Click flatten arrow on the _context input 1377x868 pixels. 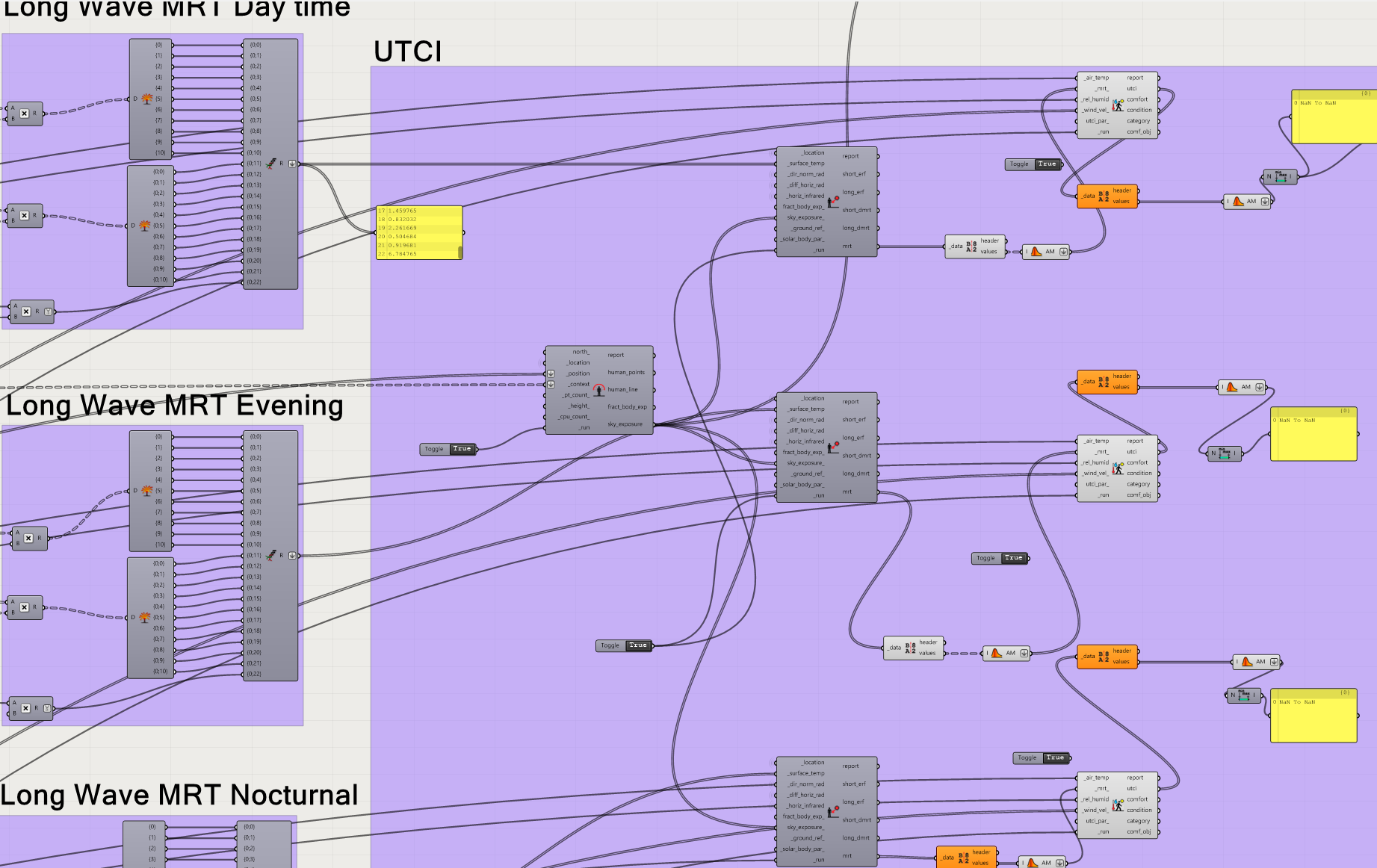point(551,385)
